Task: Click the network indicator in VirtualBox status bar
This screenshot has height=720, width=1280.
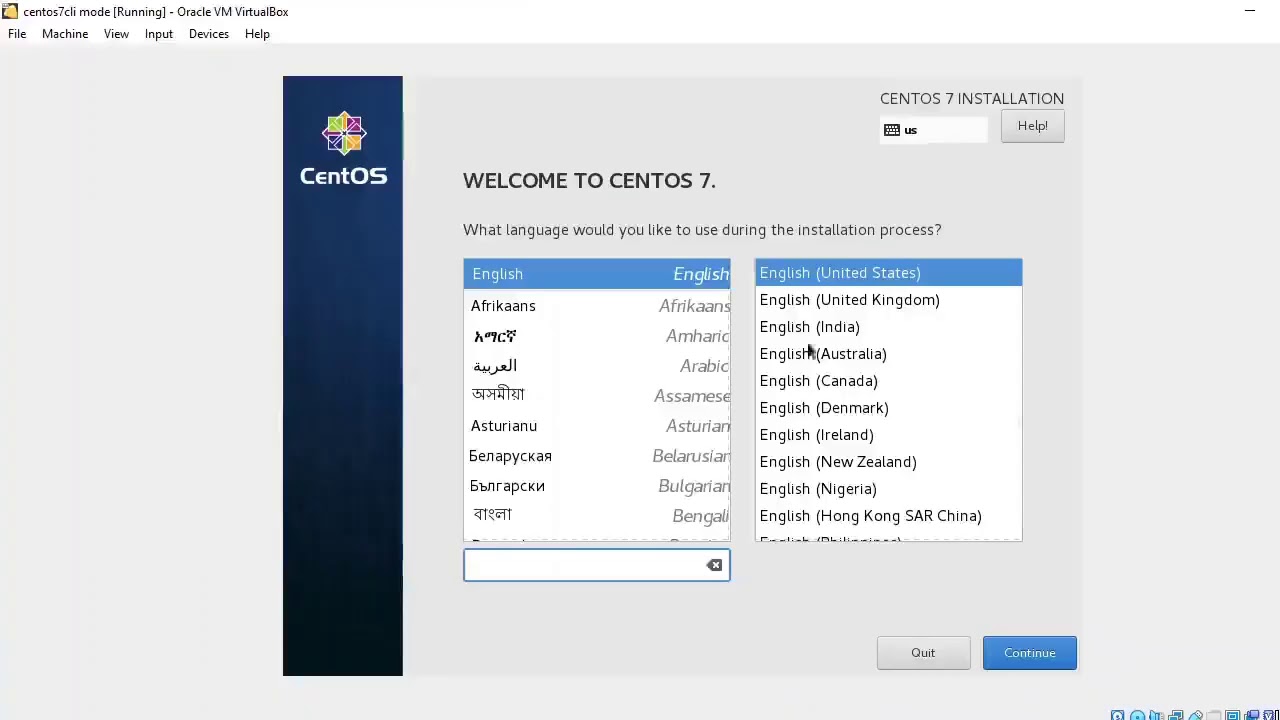Action: coord(1176,716)
